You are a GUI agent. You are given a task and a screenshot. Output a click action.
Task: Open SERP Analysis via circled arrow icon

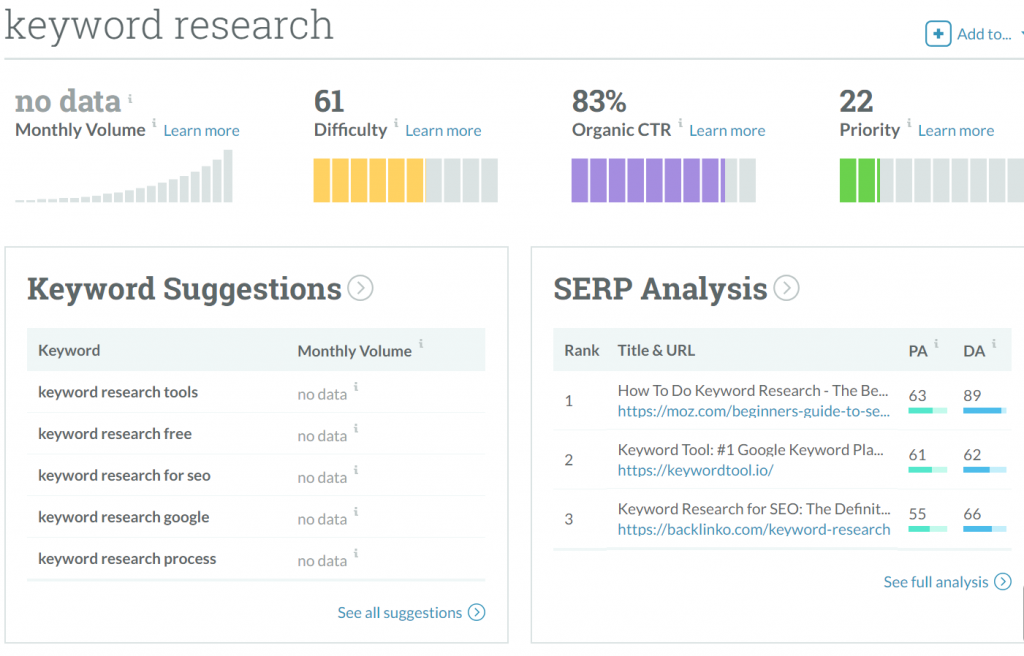coord(787,289)
